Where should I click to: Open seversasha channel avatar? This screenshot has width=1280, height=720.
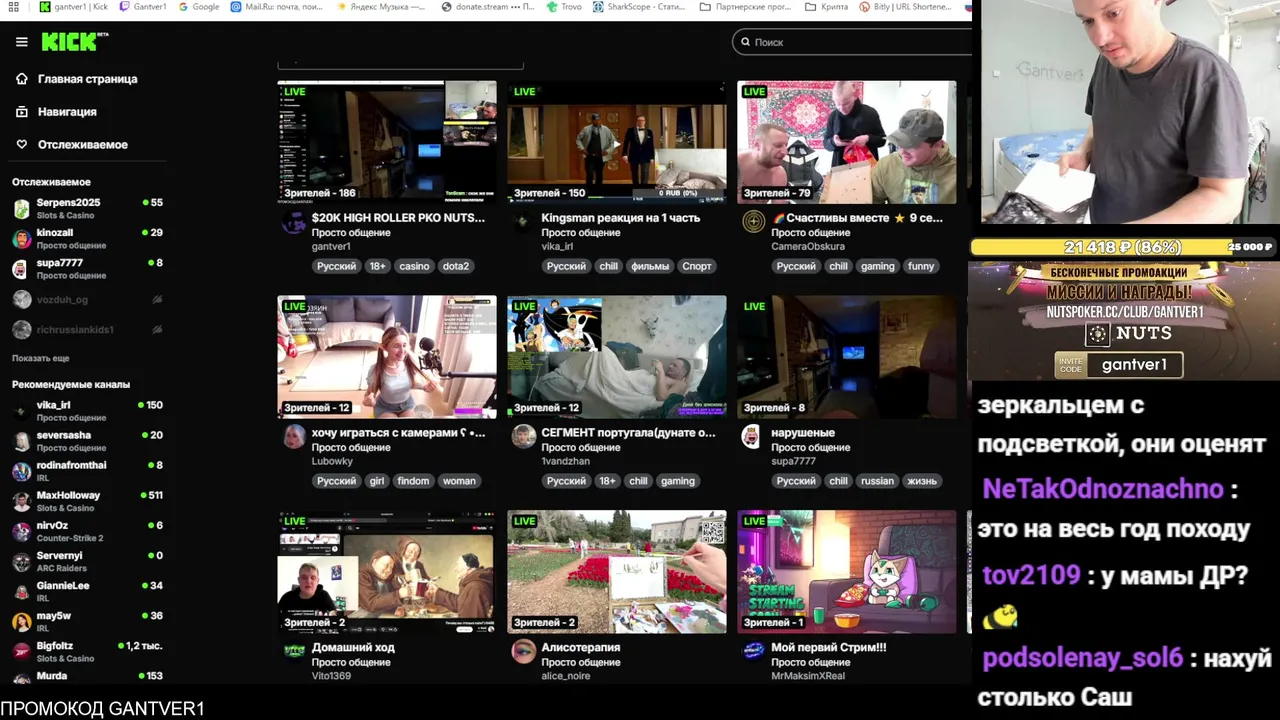pyautogui.click(x=21, y=441)
